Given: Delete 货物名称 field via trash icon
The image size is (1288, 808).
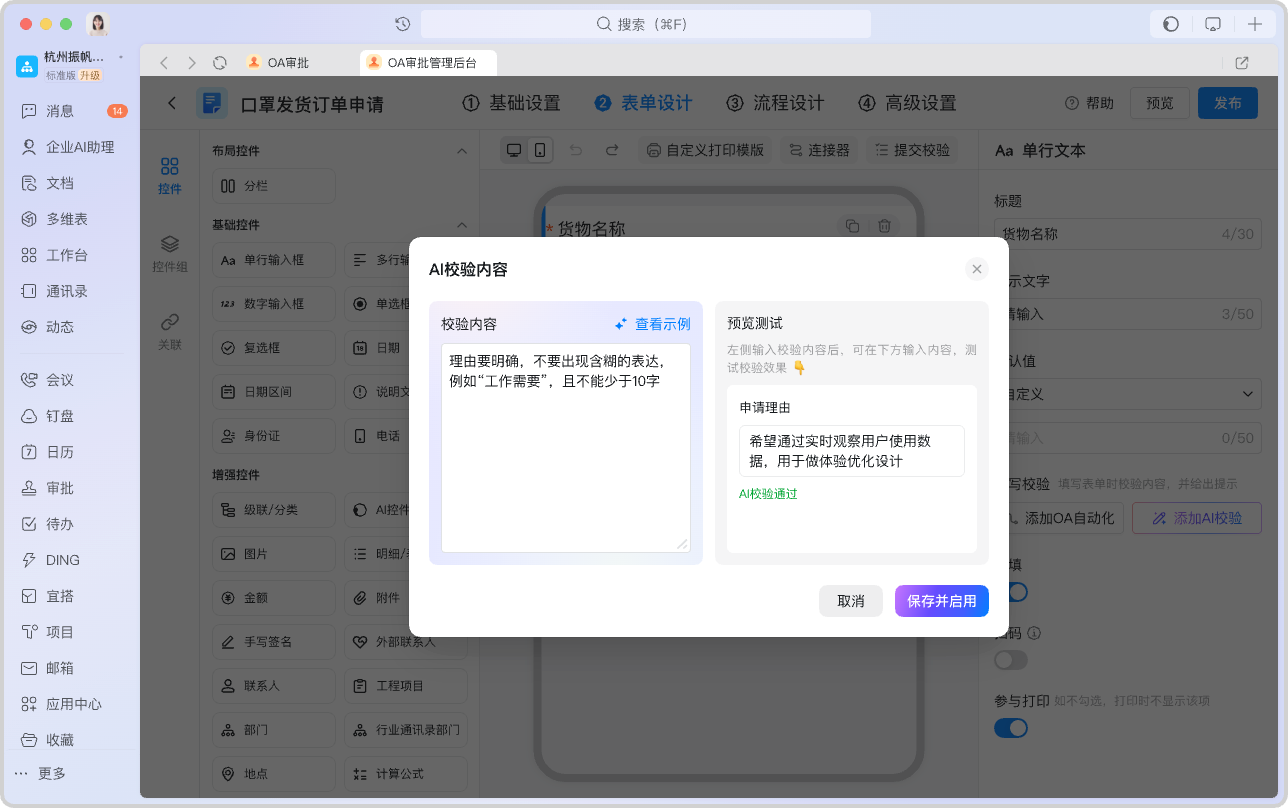Looking at the screenshot, I should 884,227.
